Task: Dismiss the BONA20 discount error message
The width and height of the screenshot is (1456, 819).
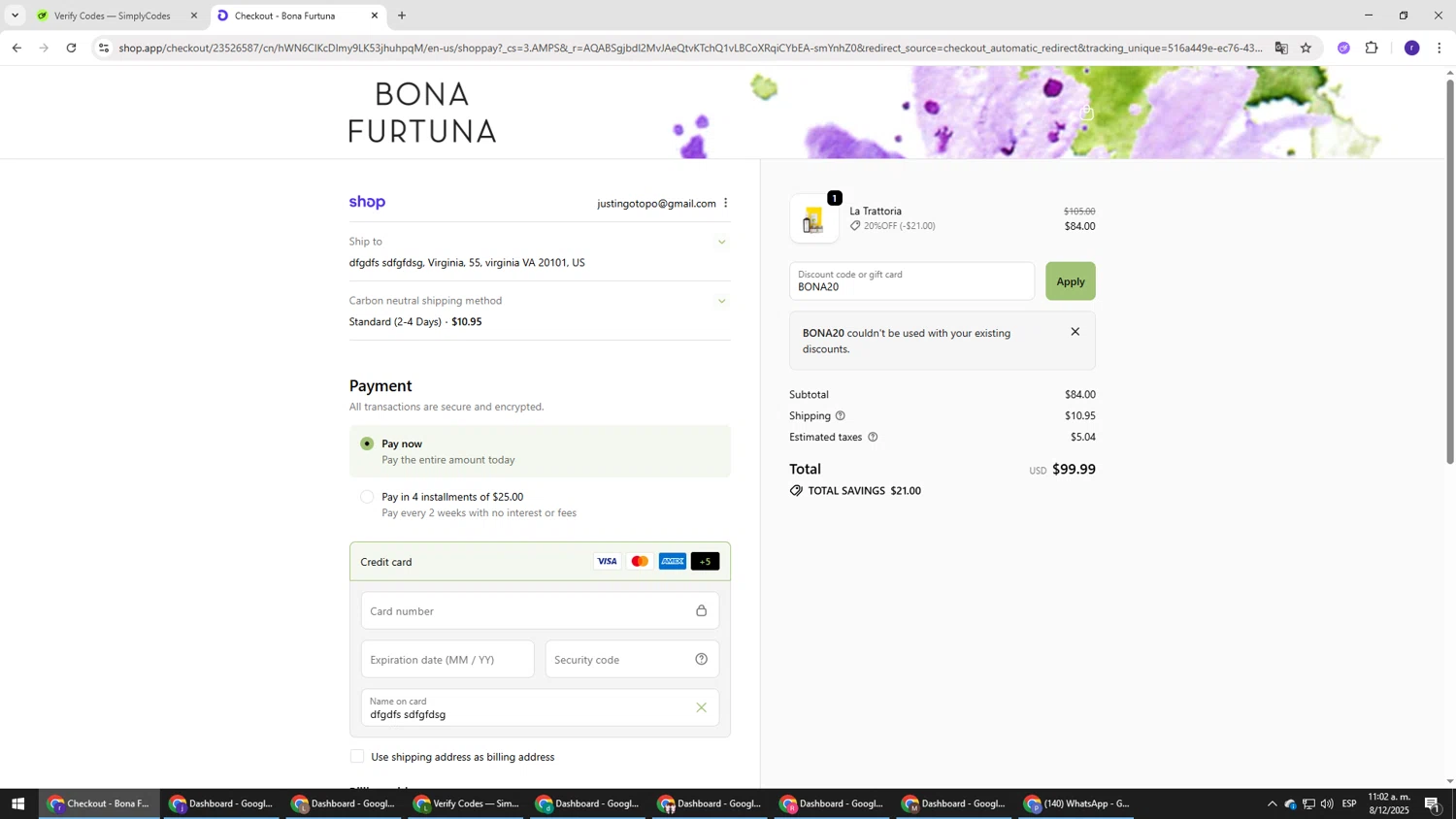Action: click(x=1075, y=332)
